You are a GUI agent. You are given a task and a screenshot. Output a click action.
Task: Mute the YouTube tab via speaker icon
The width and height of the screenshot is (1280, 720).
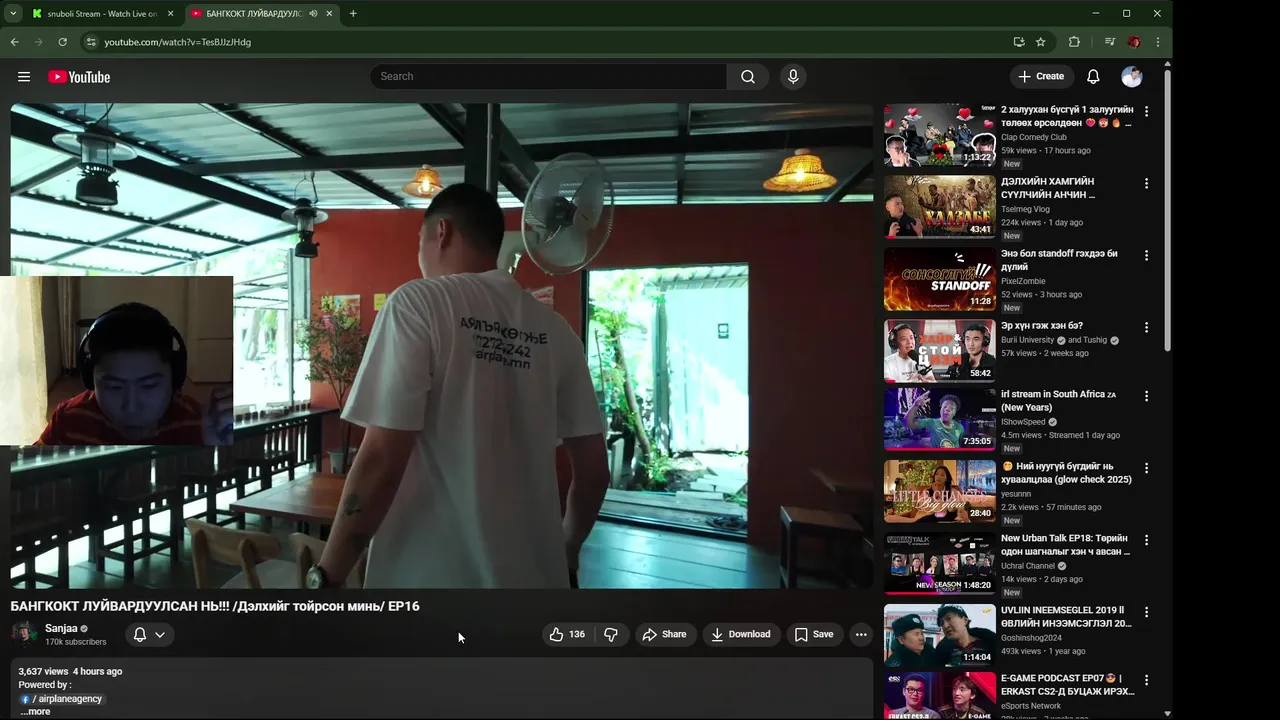(313, 14)
